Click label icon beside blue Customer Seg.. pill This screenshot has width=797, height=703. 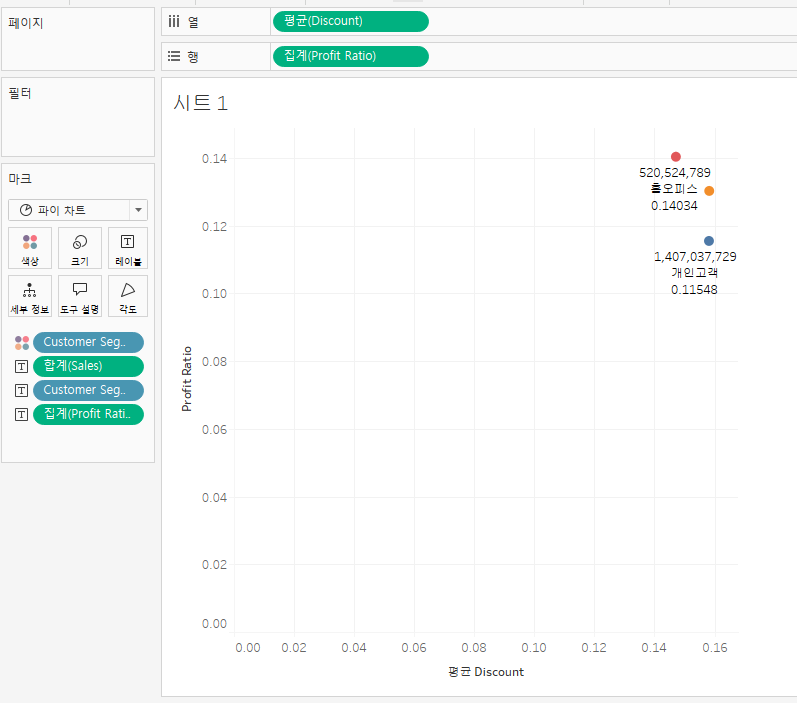[x=21, y=390]
